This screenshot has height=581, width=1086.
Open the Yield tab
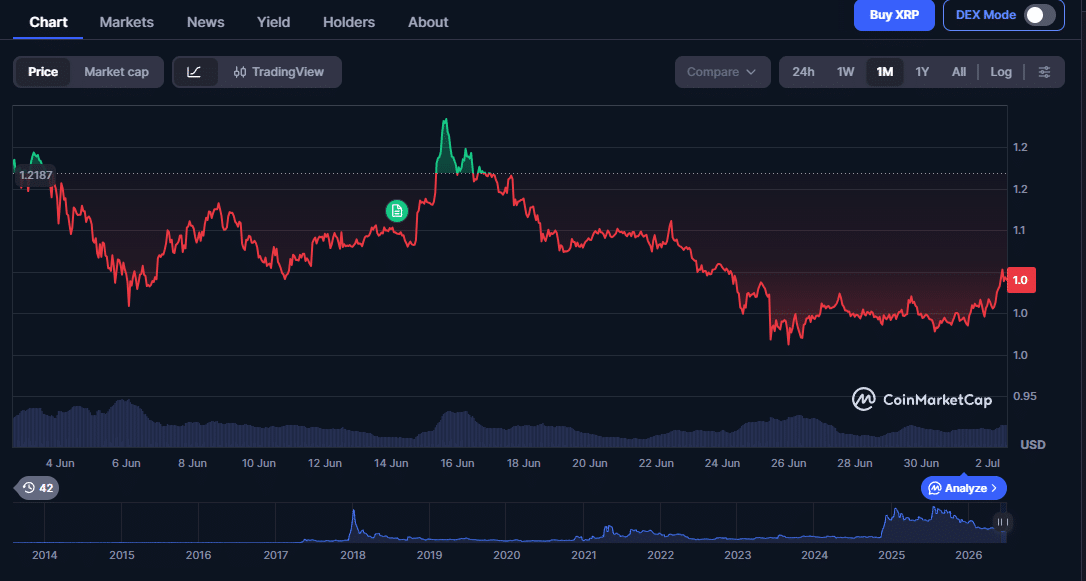pos(274,22)
